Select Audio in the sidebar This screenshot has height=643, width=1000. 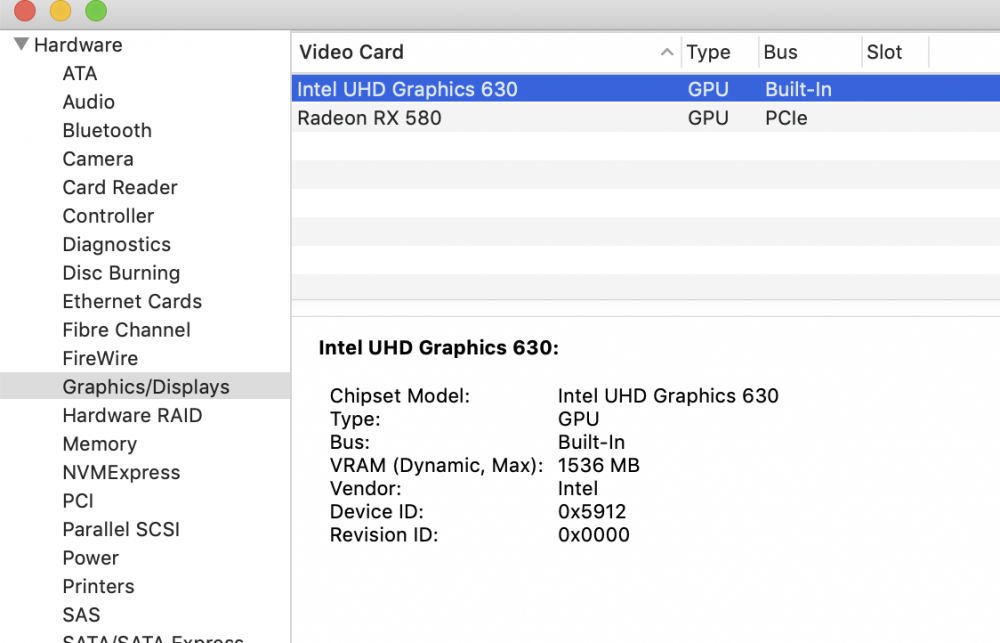pos(89,102)
